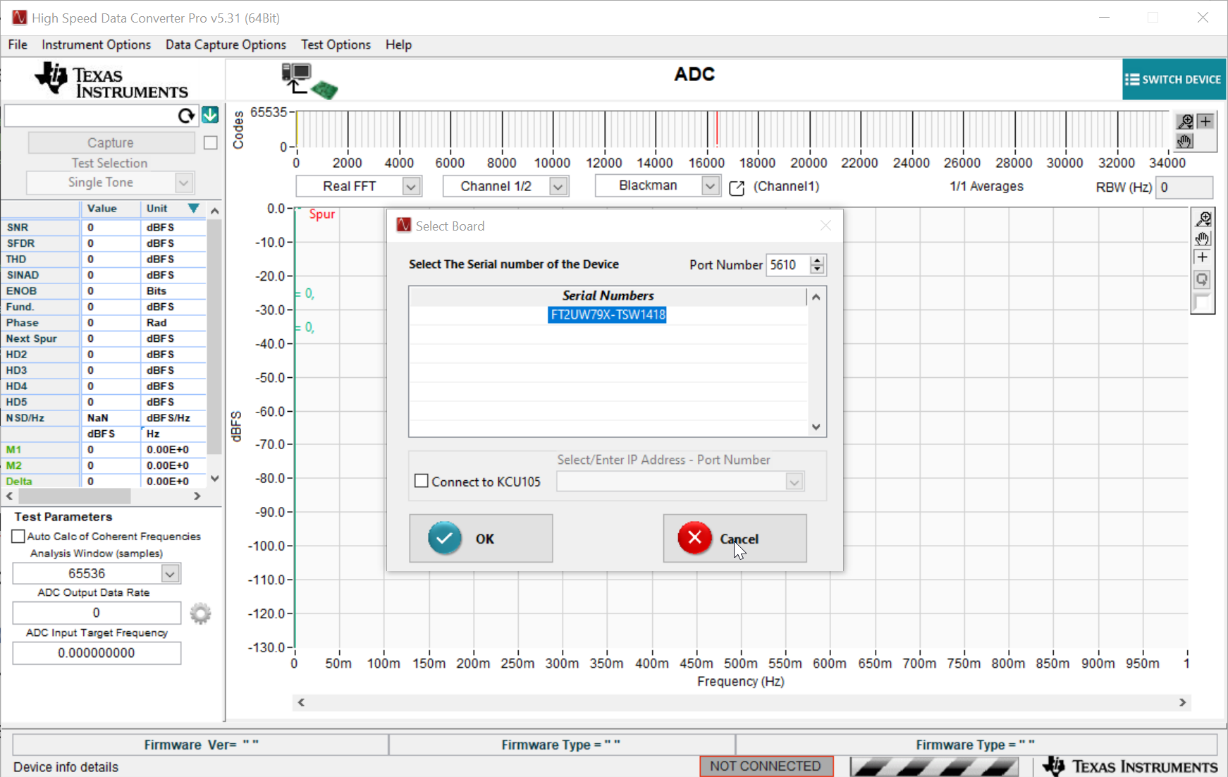1228x777 pixels.
Task: Select pan hand tool in FFT palette
Action: pyautogui.click(x=1203, y=238)
